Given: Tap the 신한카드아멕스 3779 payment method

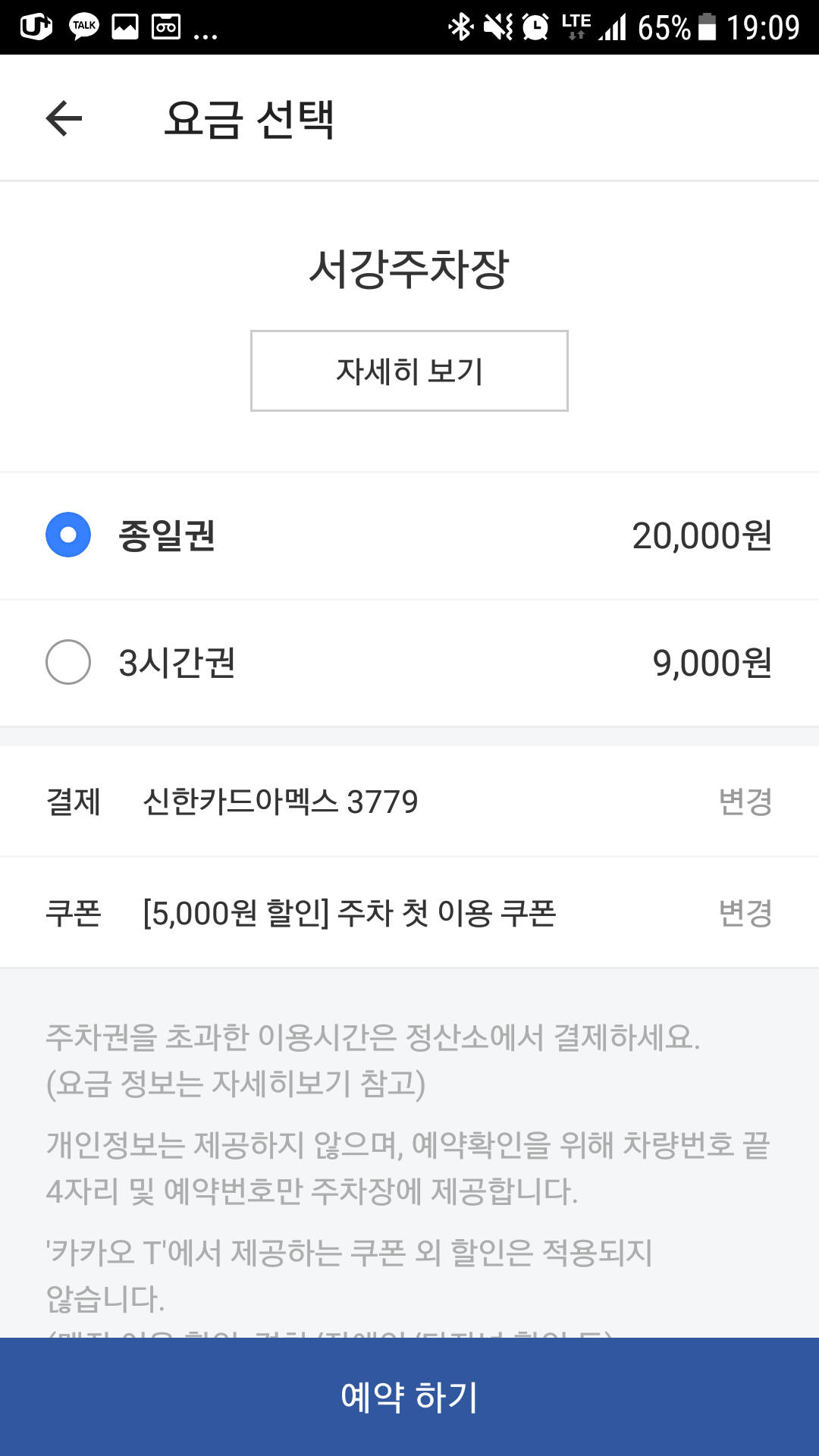Looking at the screenshot, I should 281,802.
